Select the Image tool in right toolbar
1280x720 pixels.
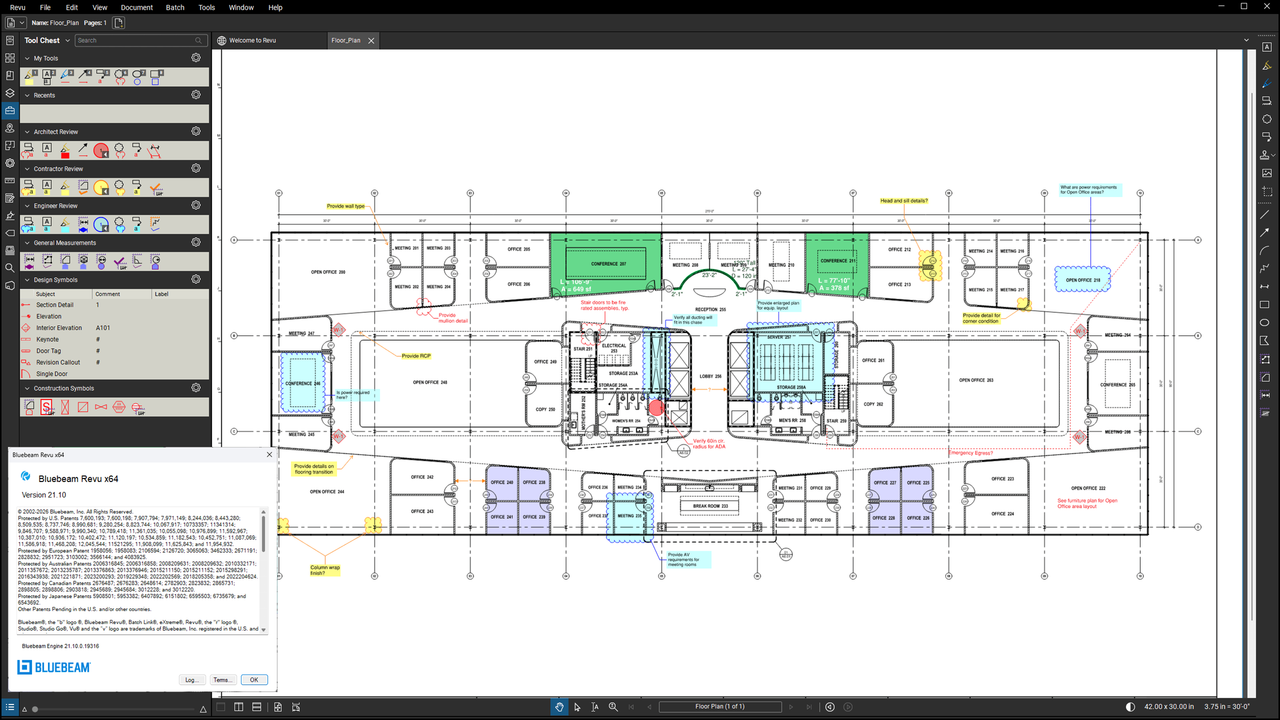coord(1266,173)
